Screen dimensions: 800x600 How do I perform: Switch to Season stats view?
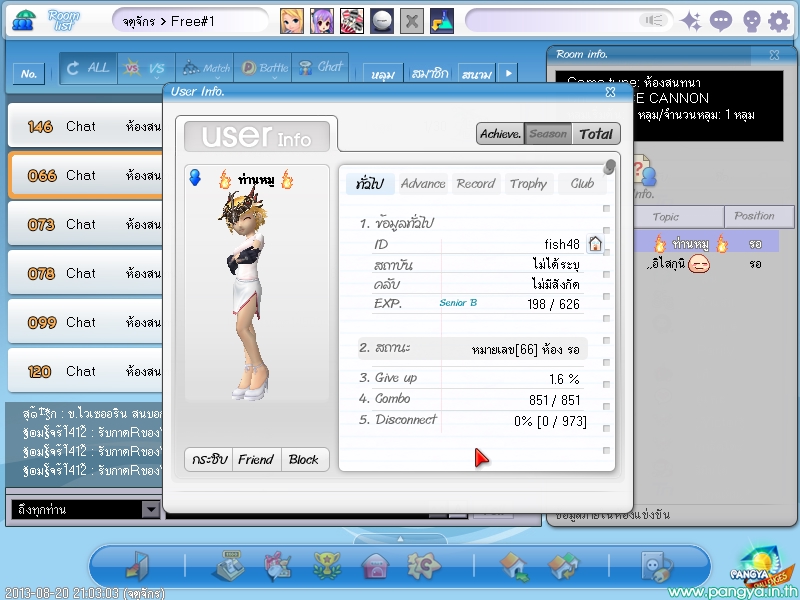(x=548, y=134)
